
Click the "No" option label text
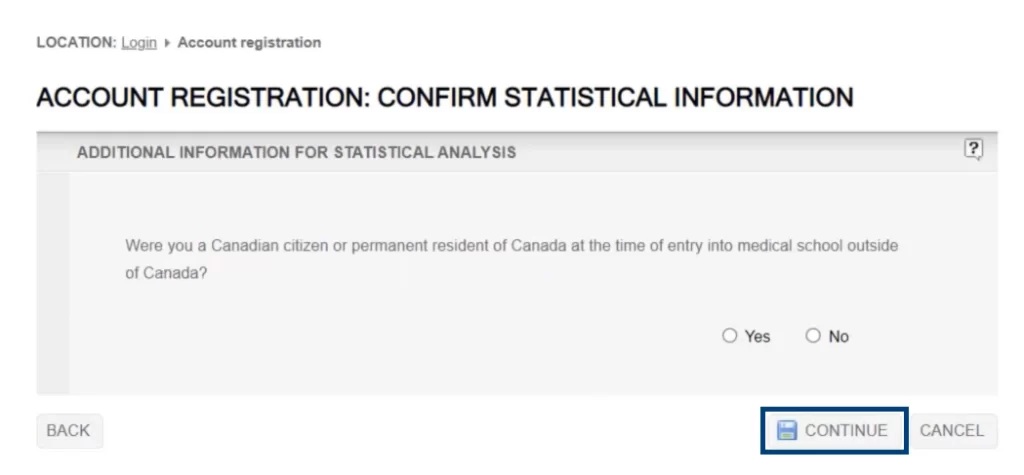click(x=838, y=337)
